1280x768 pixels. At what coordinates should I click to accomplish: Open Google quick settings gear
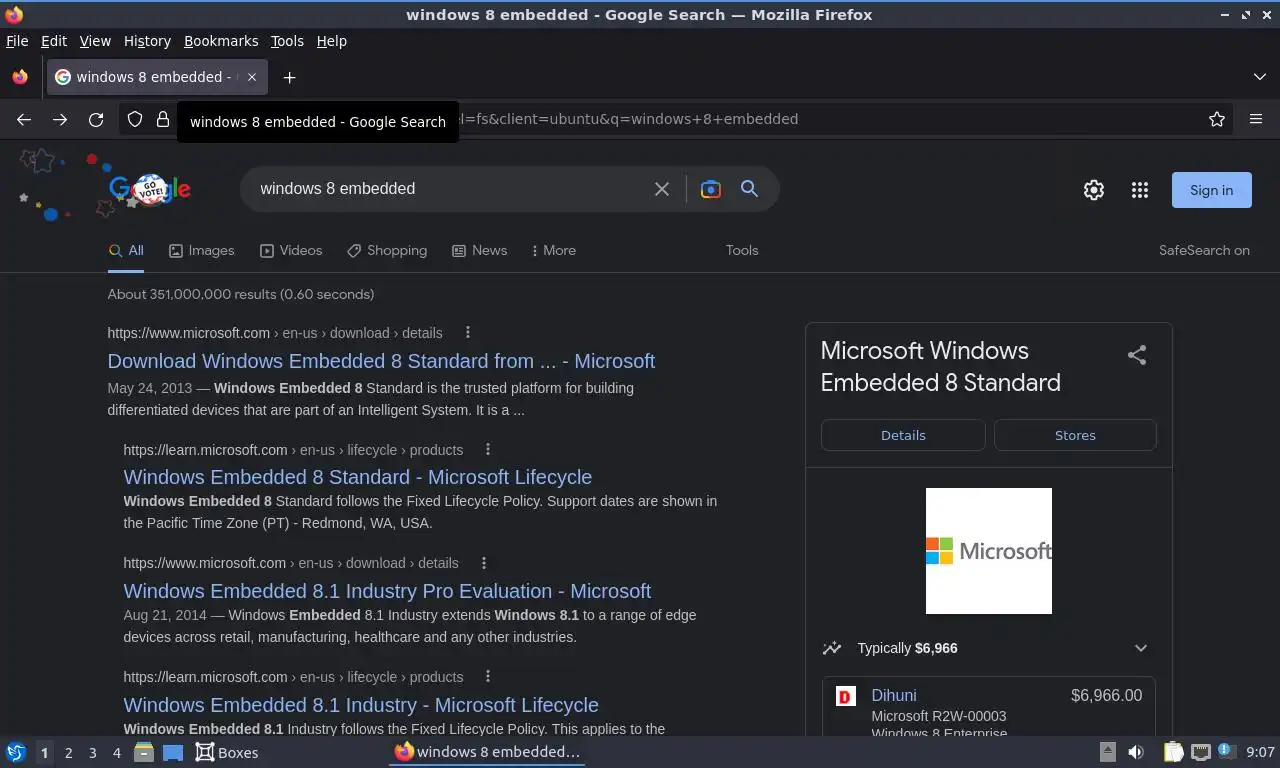point(1094,190)
